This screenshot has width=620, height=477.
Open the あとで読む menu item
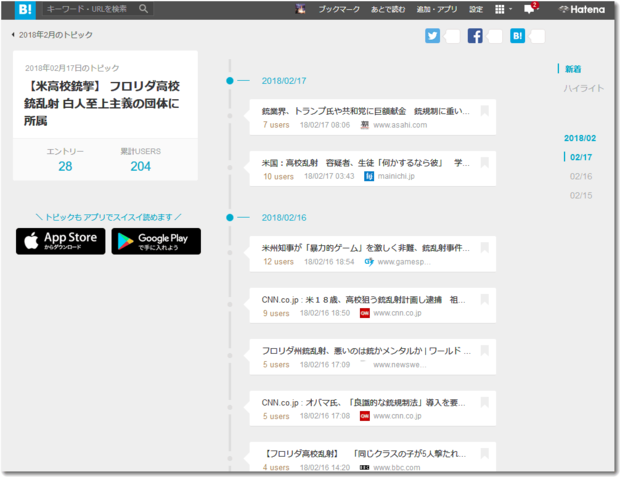pos(388,9)
